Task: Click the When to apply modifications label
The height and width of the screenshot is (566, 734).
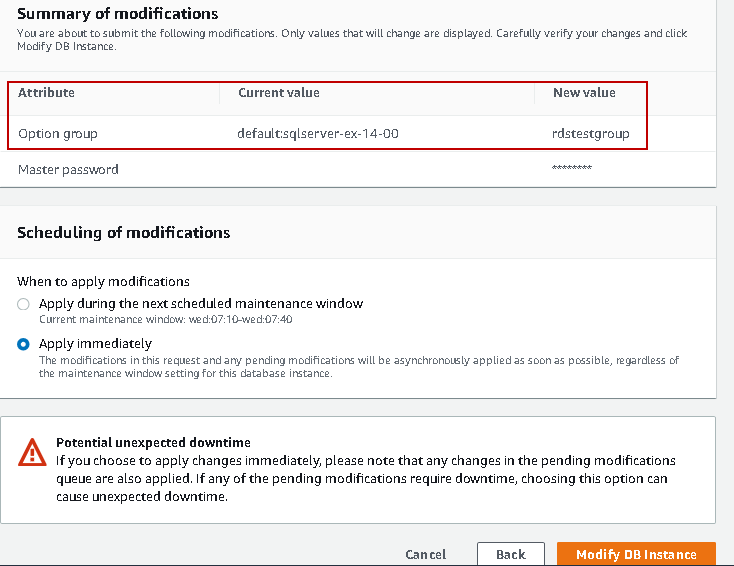Action: coord(104,282)
